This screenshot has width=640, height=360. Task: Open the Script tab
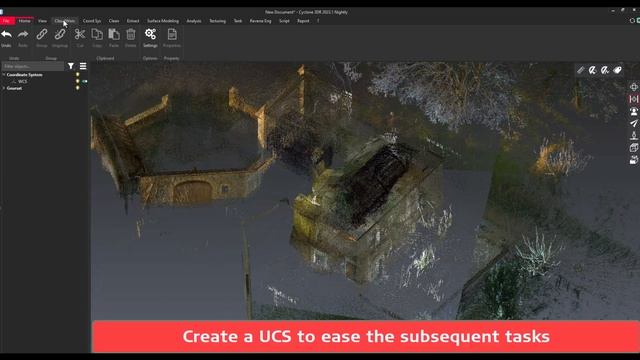[284, 21]
